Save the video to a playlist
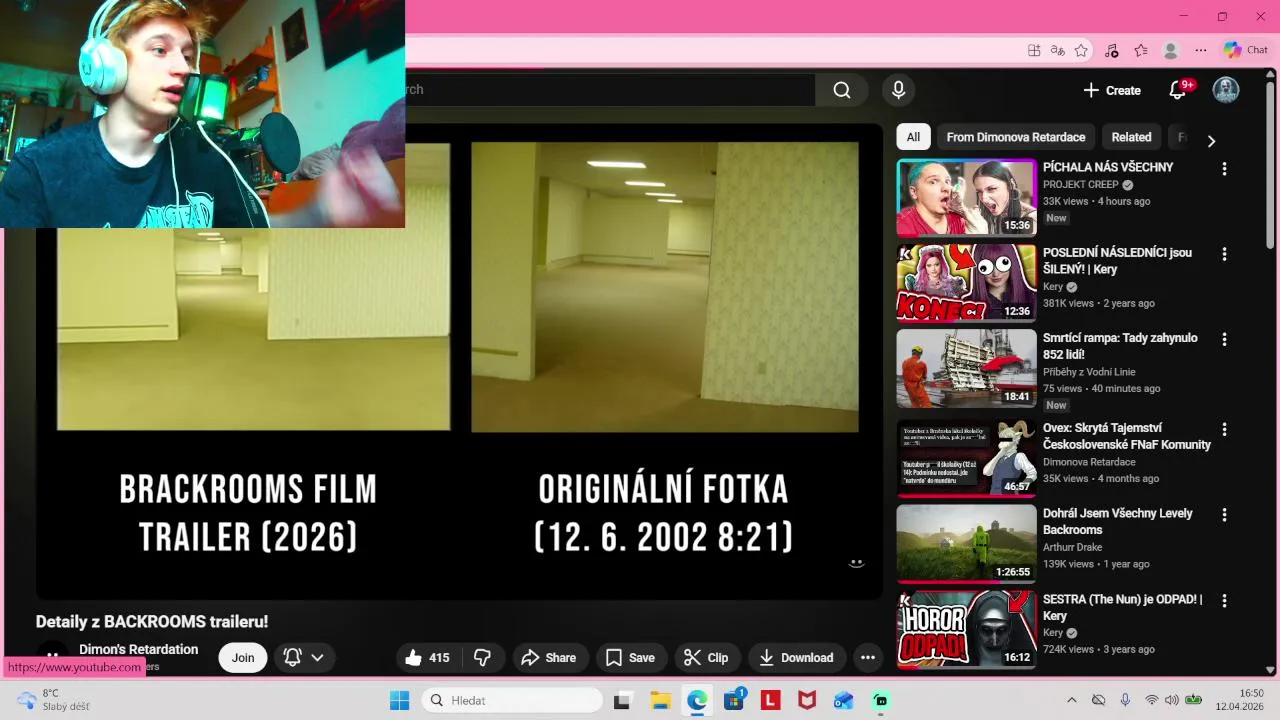1280x720 pixels. (x=630, y=657)
